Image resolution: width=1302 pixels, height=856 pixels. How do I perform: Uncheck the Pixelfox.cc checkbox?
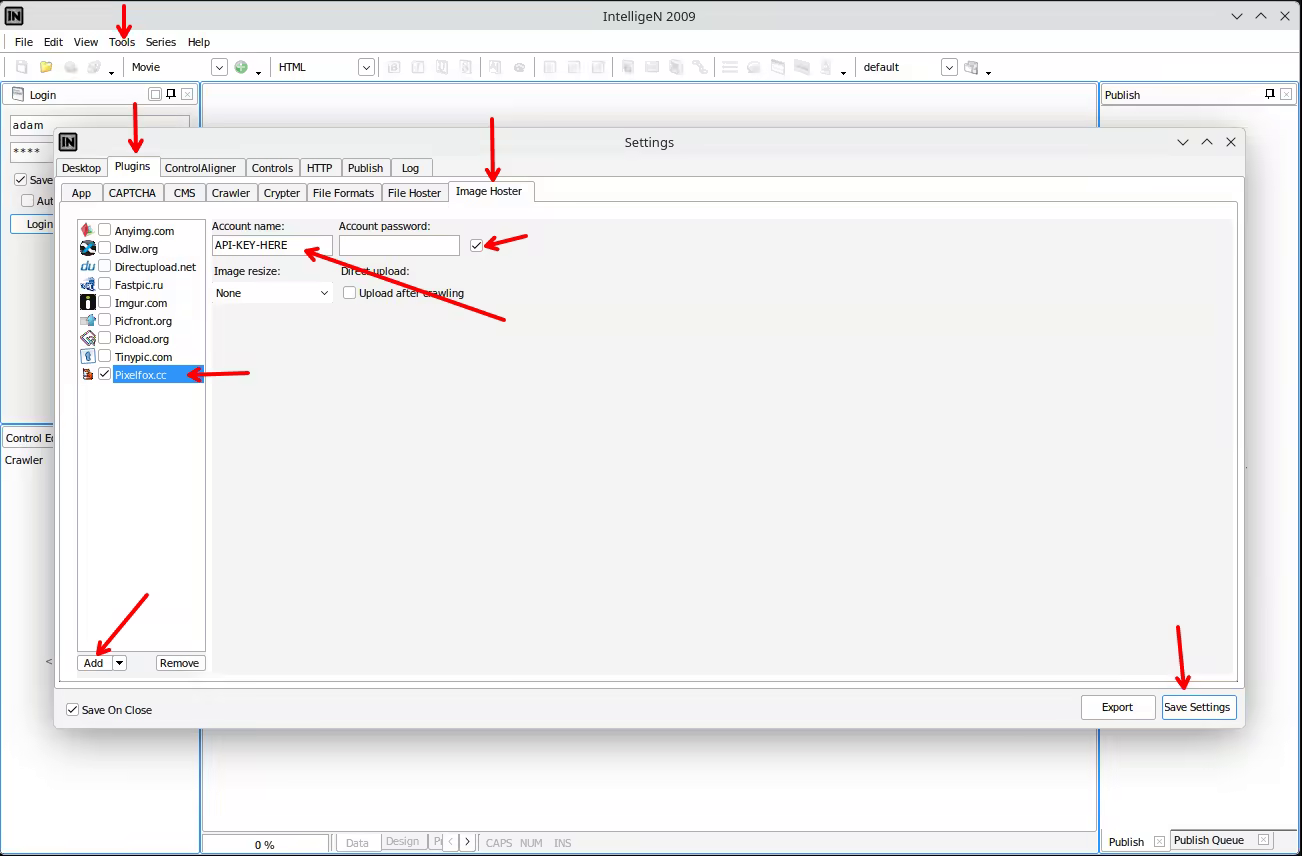click(105, 375)
